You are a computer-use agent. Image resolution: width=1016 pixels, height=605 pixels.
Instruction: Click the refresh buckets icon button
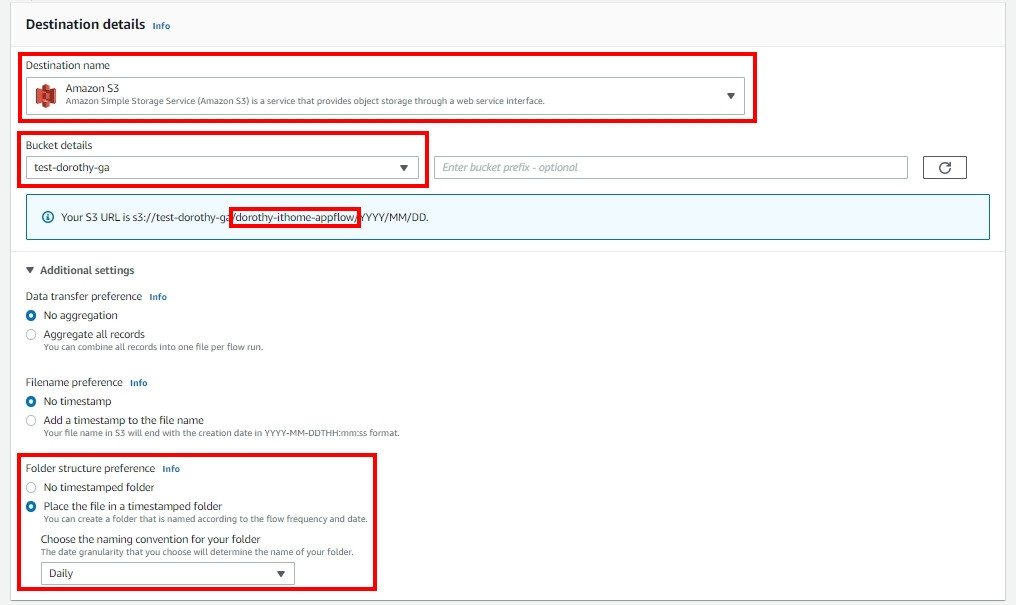[944, 168]
